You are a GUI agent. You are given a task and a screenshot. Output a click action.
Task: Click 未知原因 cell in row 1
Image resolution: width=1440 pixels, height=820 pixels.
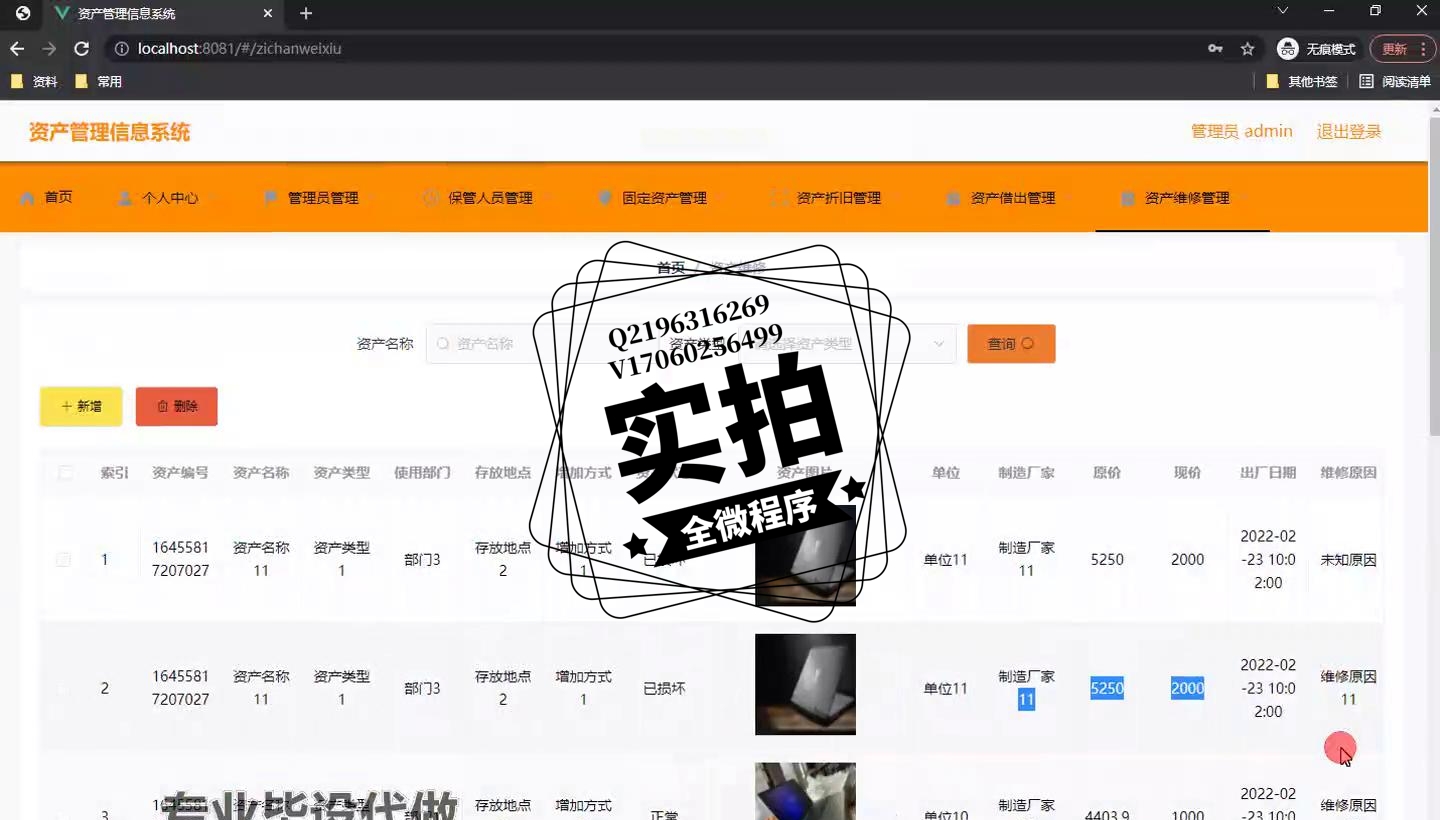(x=1348, y=559)
